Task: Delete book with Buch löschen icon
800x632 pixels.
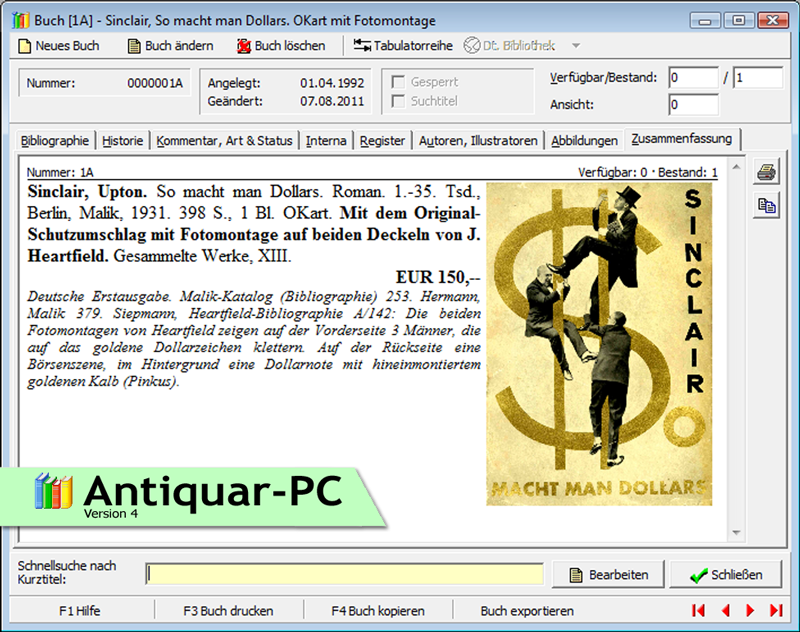Action: pos(245,46)
